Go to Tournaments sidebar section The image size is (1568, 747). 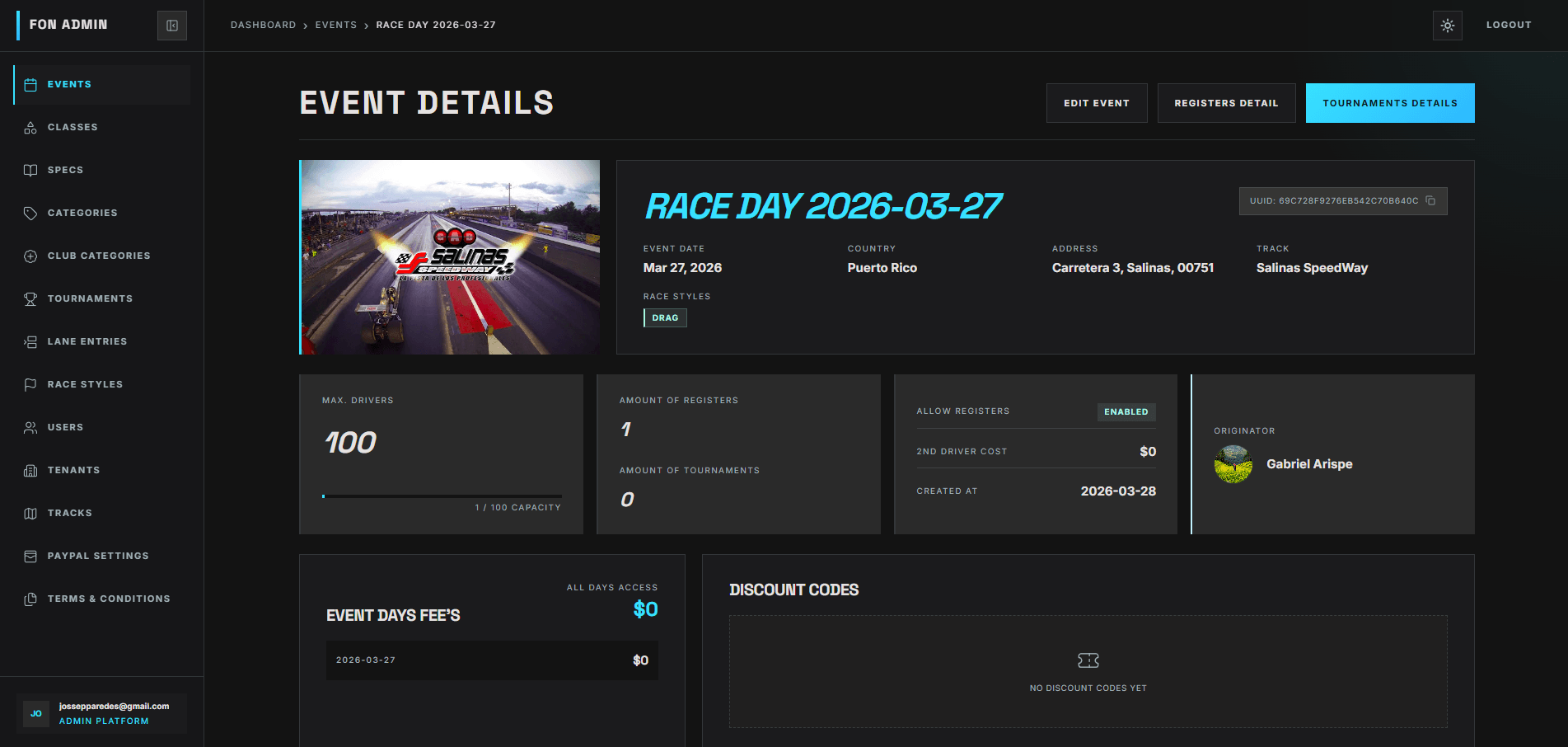pos(102,299)
